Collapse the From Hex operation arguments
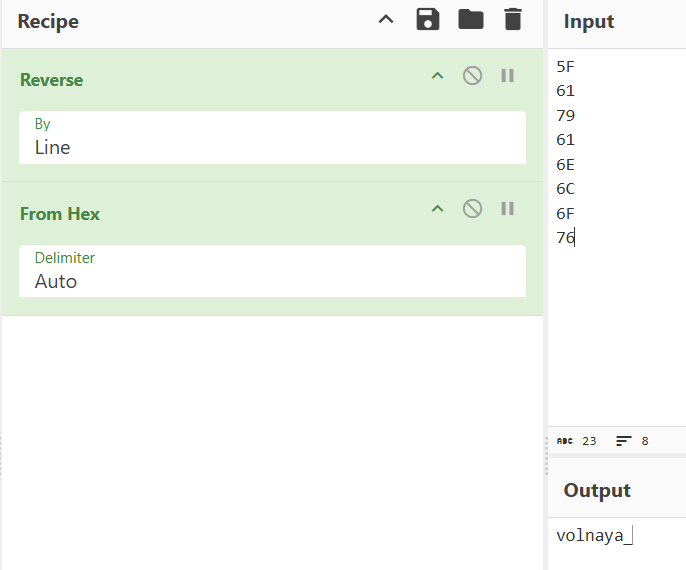 coord(437,209)
